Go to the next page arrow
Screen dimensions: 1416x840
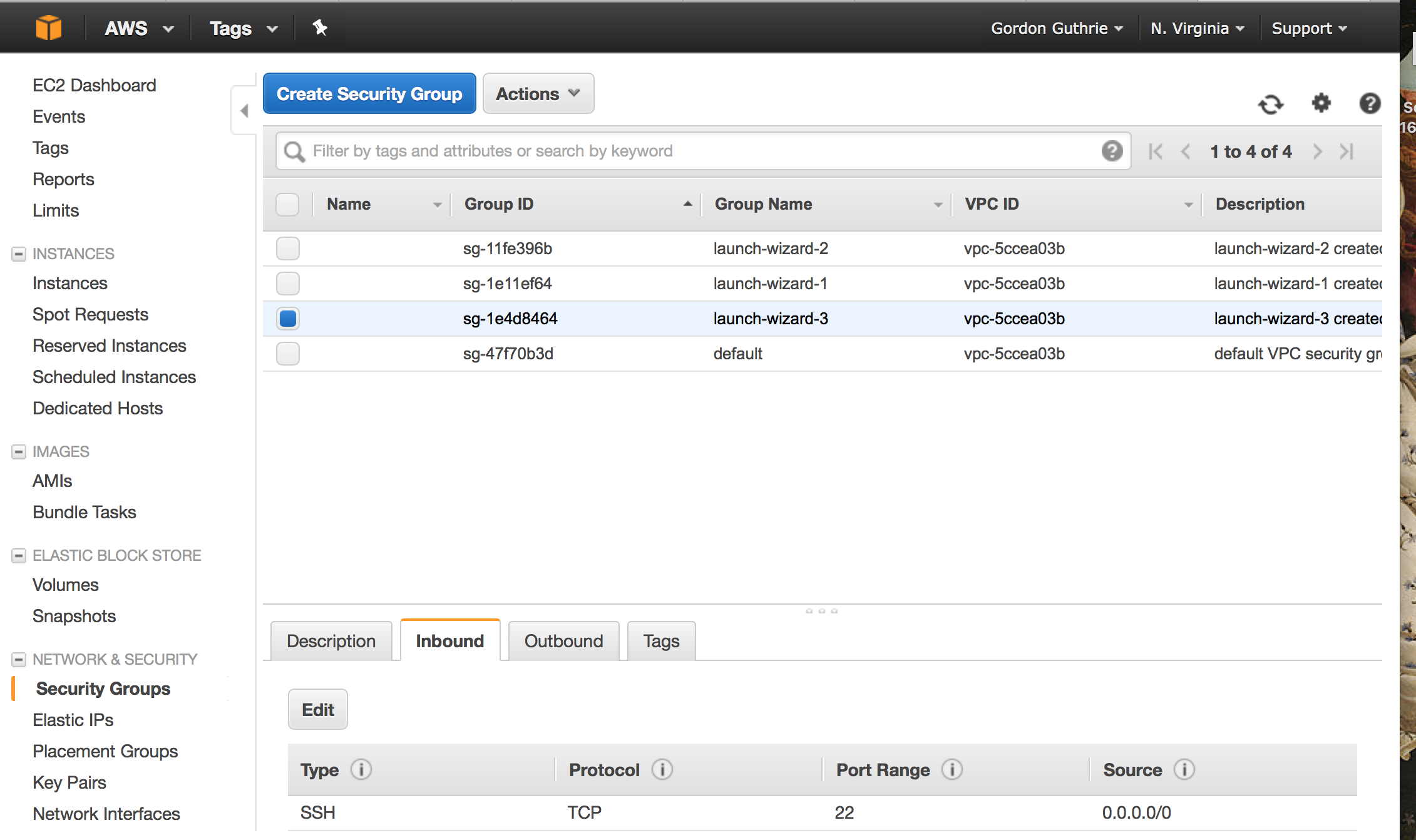coord(1318,151)
